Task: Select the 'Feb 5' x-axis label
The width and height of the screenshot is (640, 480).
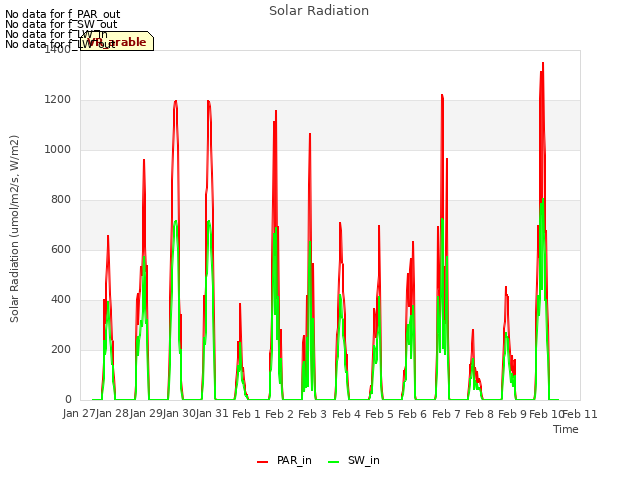Action: [x=379, y=414]
